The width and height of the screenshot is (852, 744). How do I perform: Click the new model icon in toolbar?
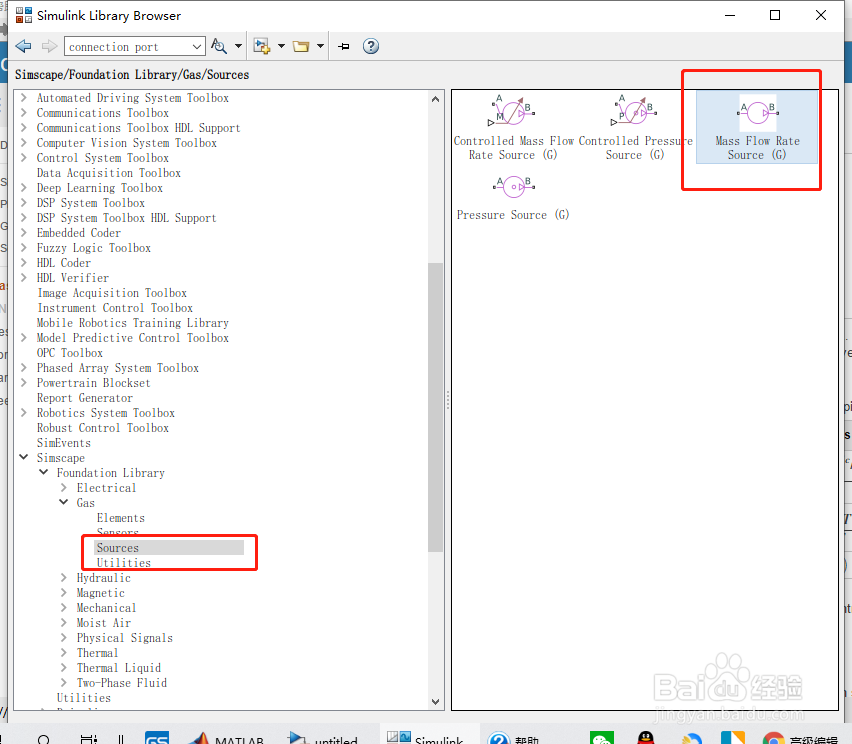[x=262, y=46]
